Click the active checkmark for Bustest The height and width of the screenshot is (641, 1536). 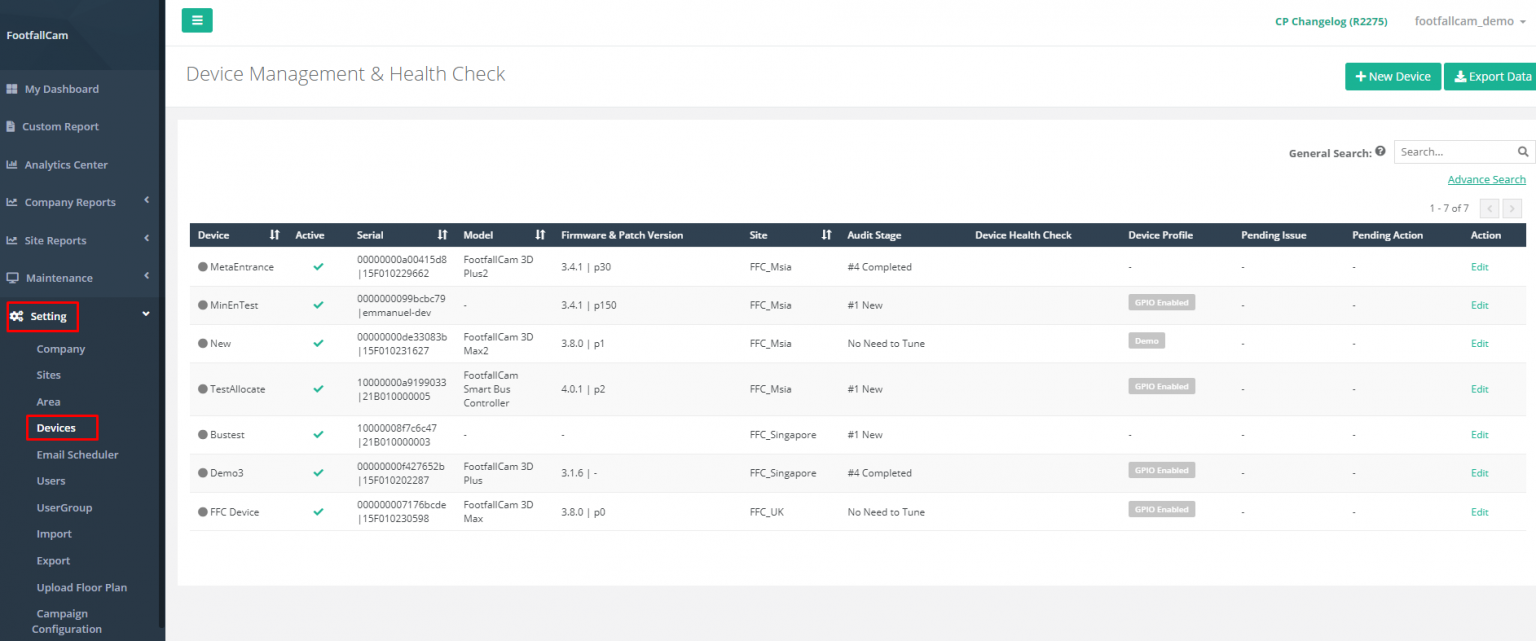[318, 435]
